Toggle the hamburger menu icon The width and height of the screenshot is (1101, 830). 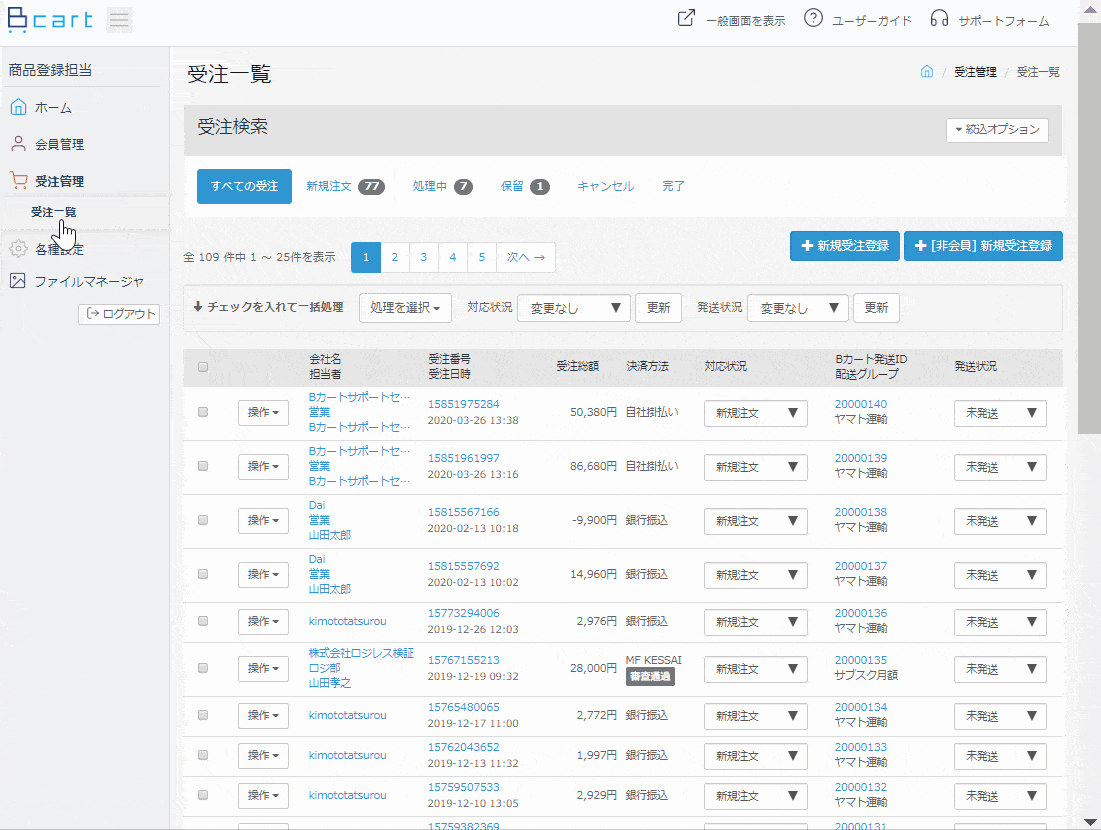click(x=119, y=19)
